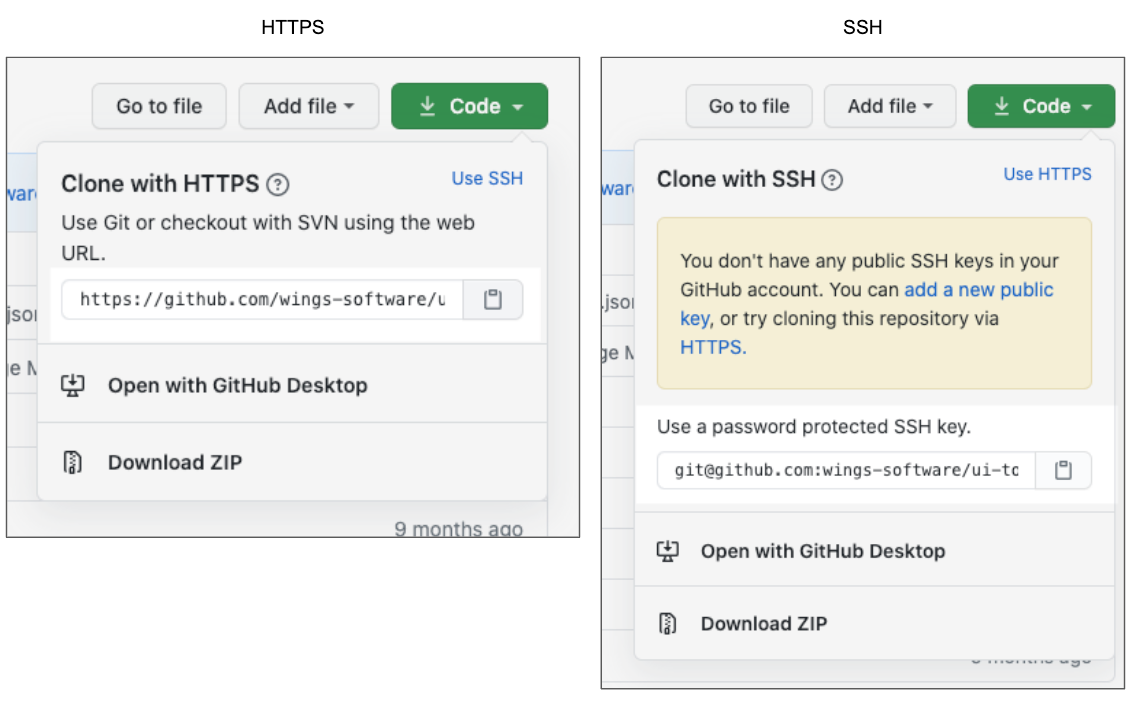Switch to Use HTTPS link
Screen dimensions: 1135x703
pos(1047,174)
